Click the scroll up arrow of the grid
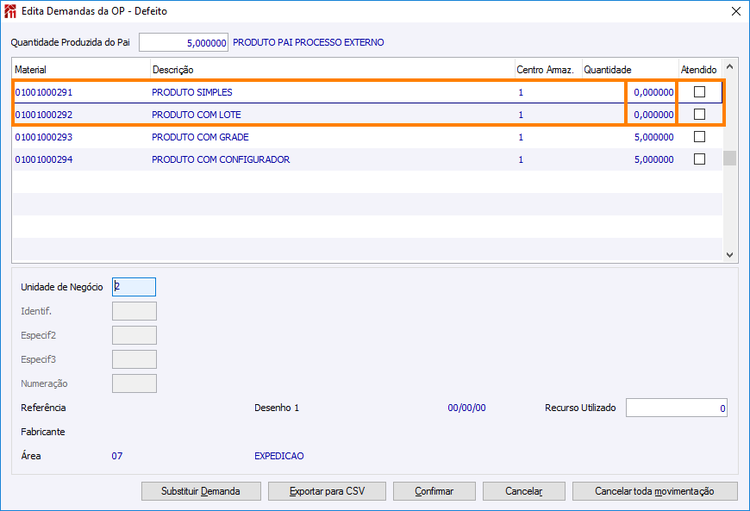The image size is (750, 511). tap(729, 67)
